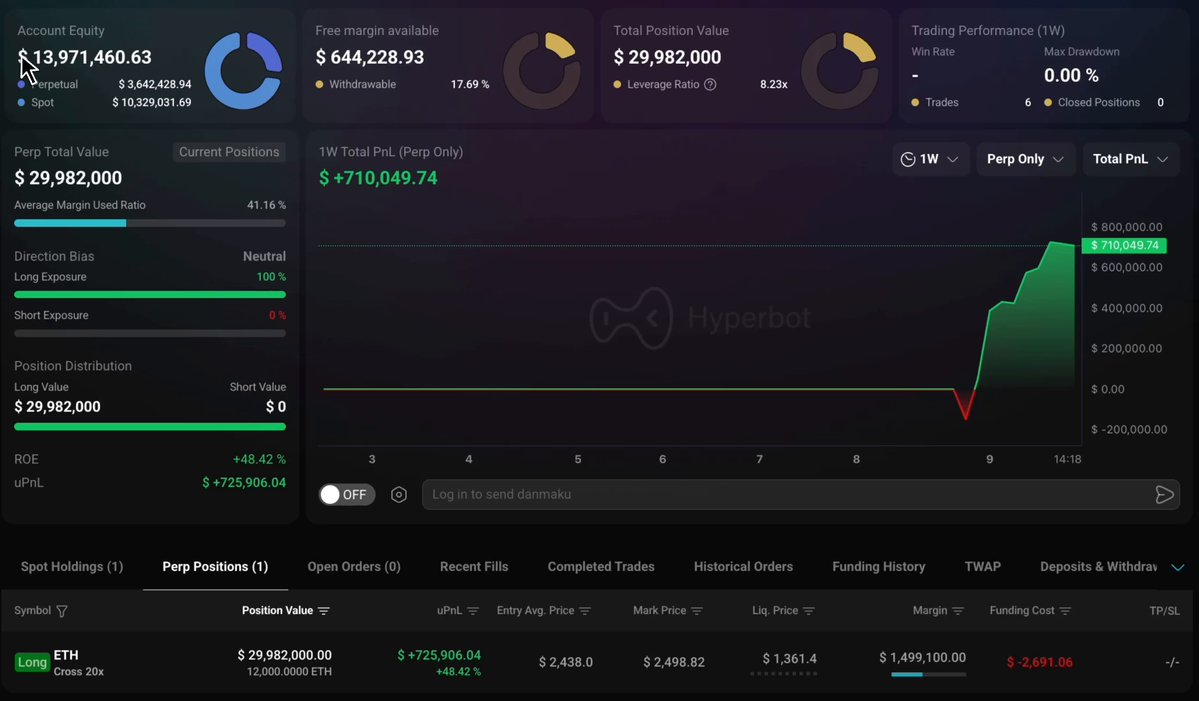Click the Leverage Ratio help question-mark icon
The width and height of the screenshot is (1199, 701).
(x=710, y=84)
